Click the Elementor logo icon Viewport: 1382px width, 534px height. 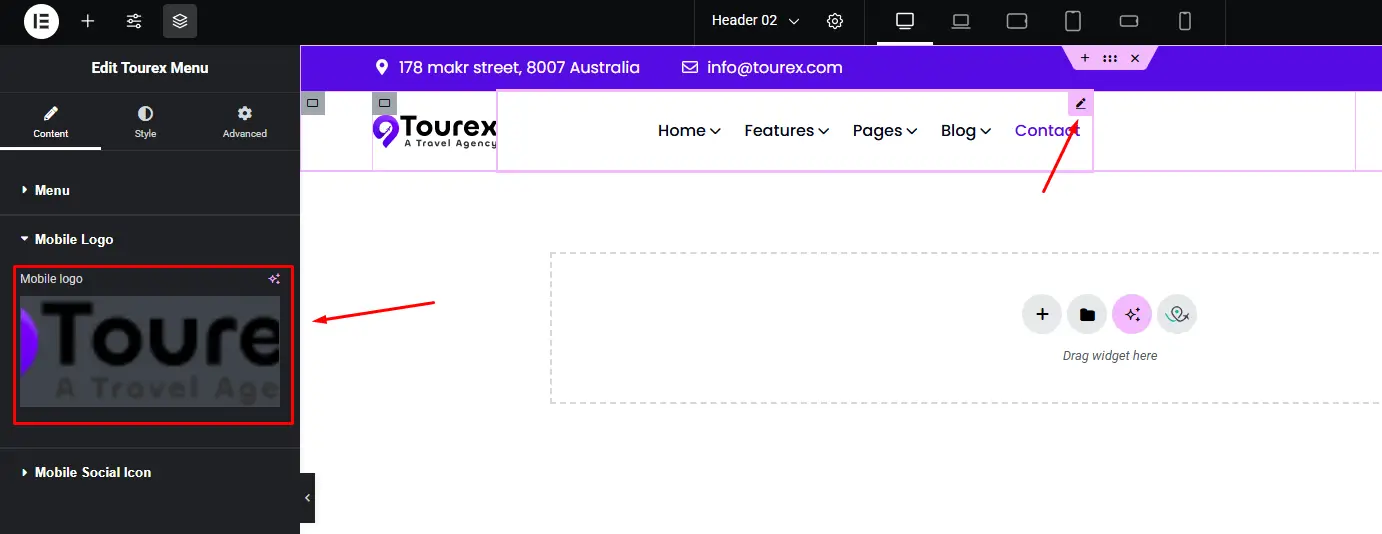coord(41,21)
